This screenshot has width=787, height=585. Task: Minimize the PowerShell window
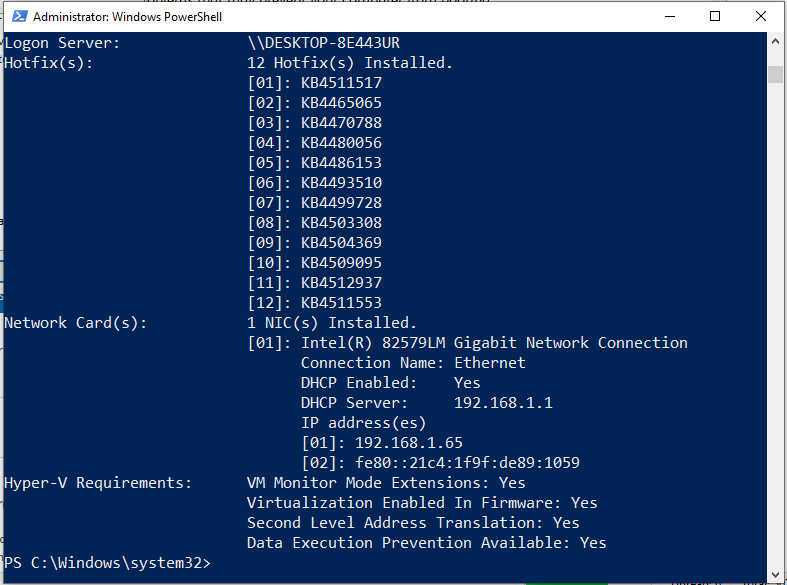pos(670,16)
